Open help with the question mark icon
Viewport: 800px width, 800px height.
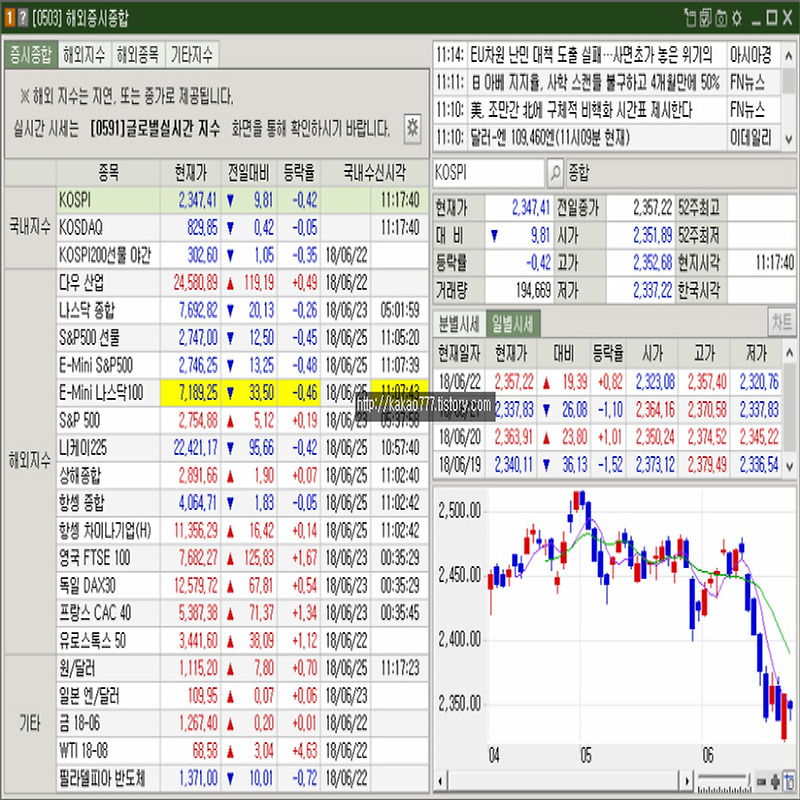pos(22,18)
